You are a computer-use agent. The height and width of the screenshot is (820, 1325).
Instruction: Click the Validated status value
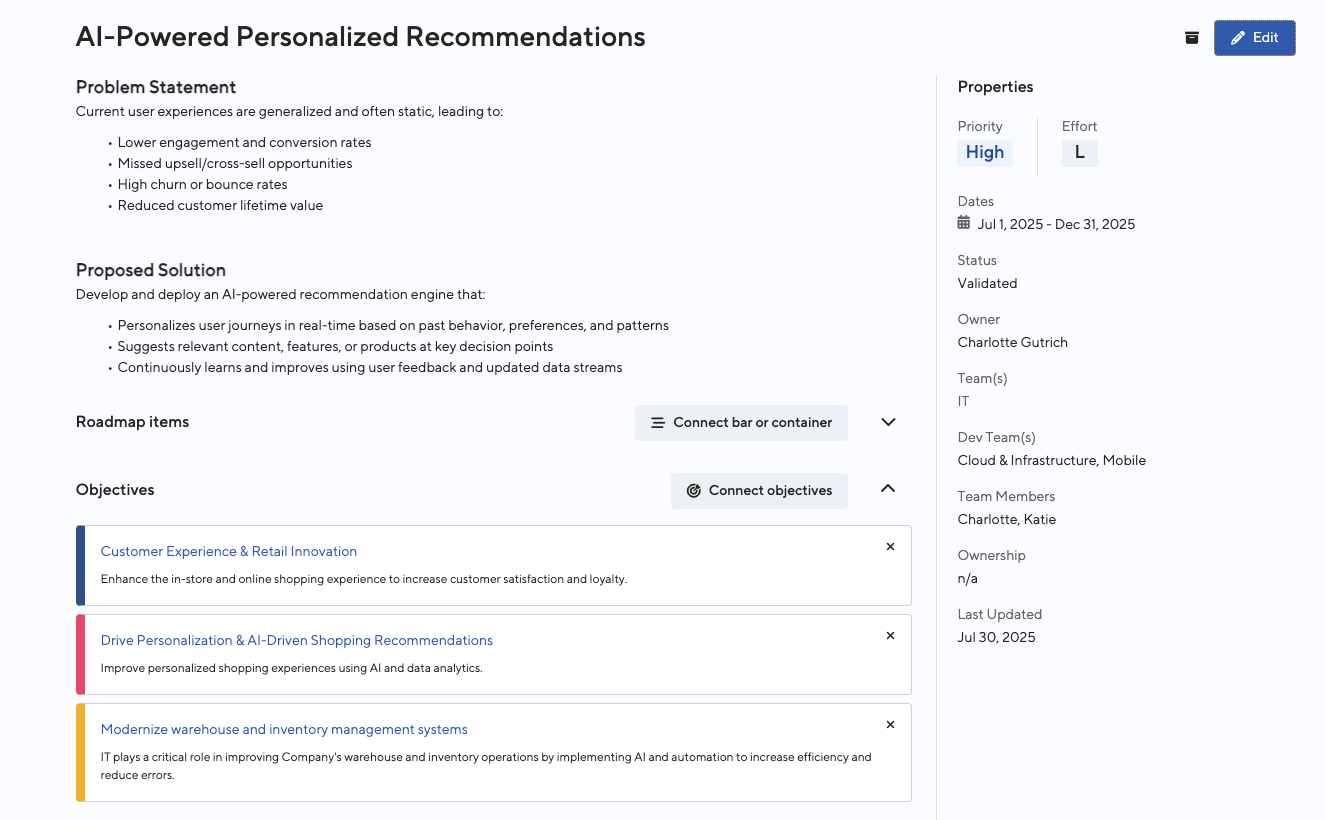click(987, 283)
